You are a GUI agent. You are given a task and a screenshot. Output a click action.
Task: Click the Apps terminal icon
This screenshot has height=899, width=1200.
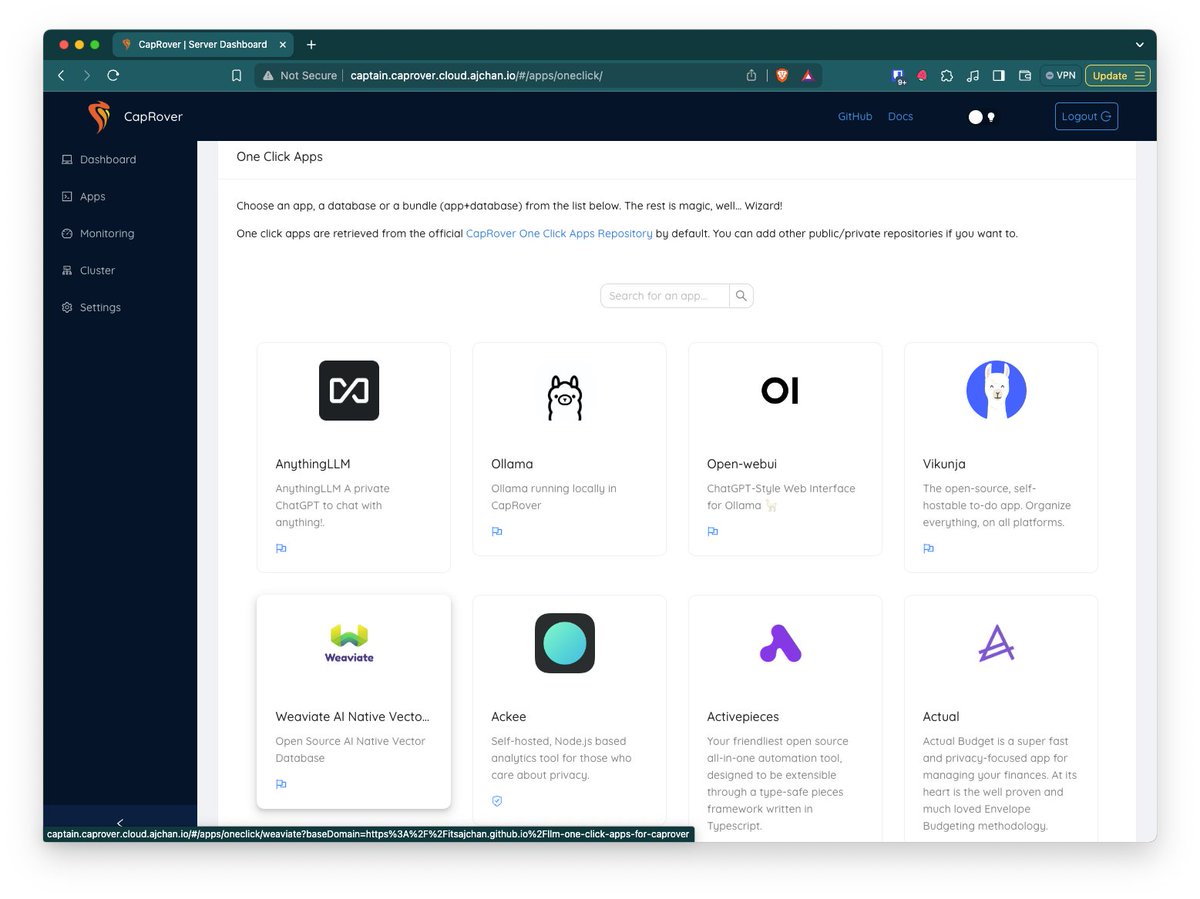click(67, 197)
